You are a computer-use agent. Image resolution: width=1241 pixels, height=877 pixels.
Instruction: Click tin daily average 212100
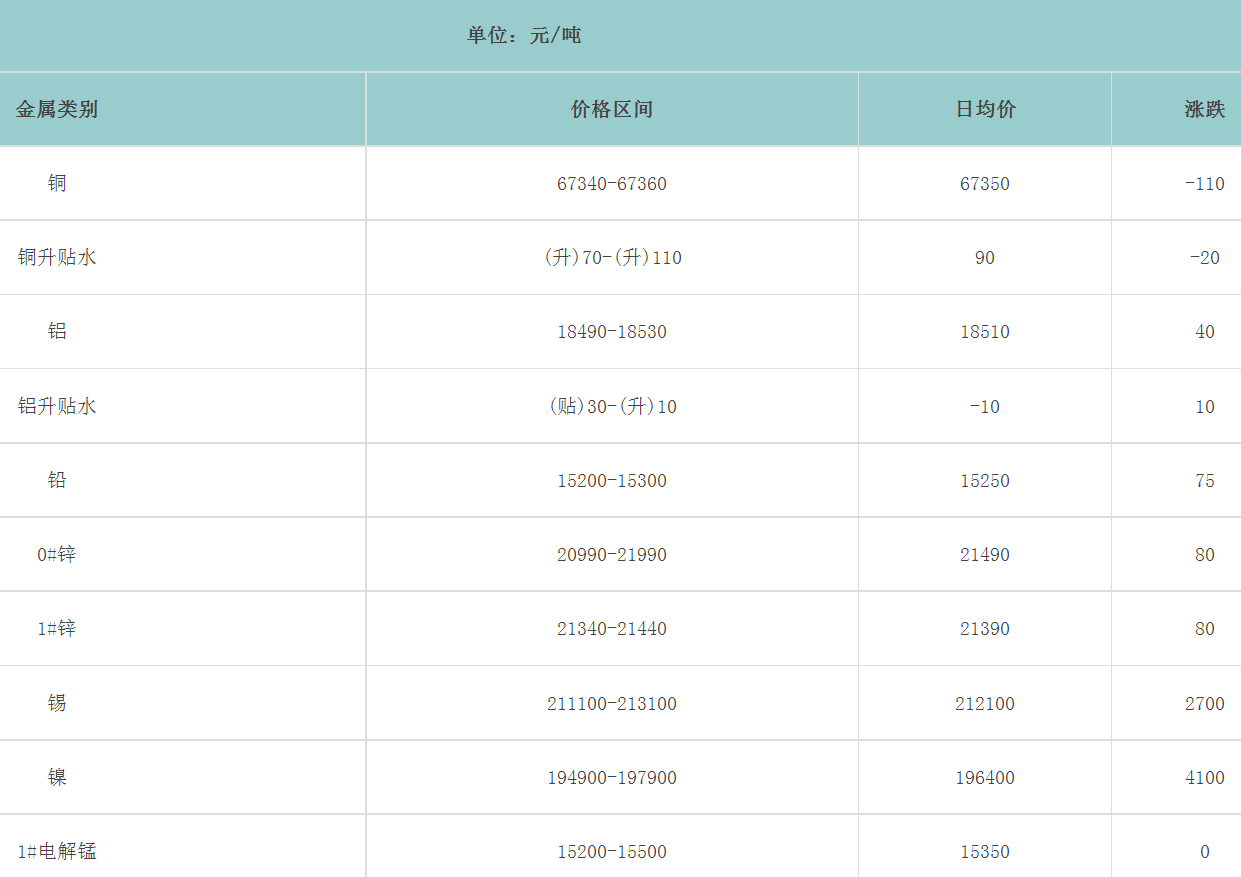coord(985,704)
